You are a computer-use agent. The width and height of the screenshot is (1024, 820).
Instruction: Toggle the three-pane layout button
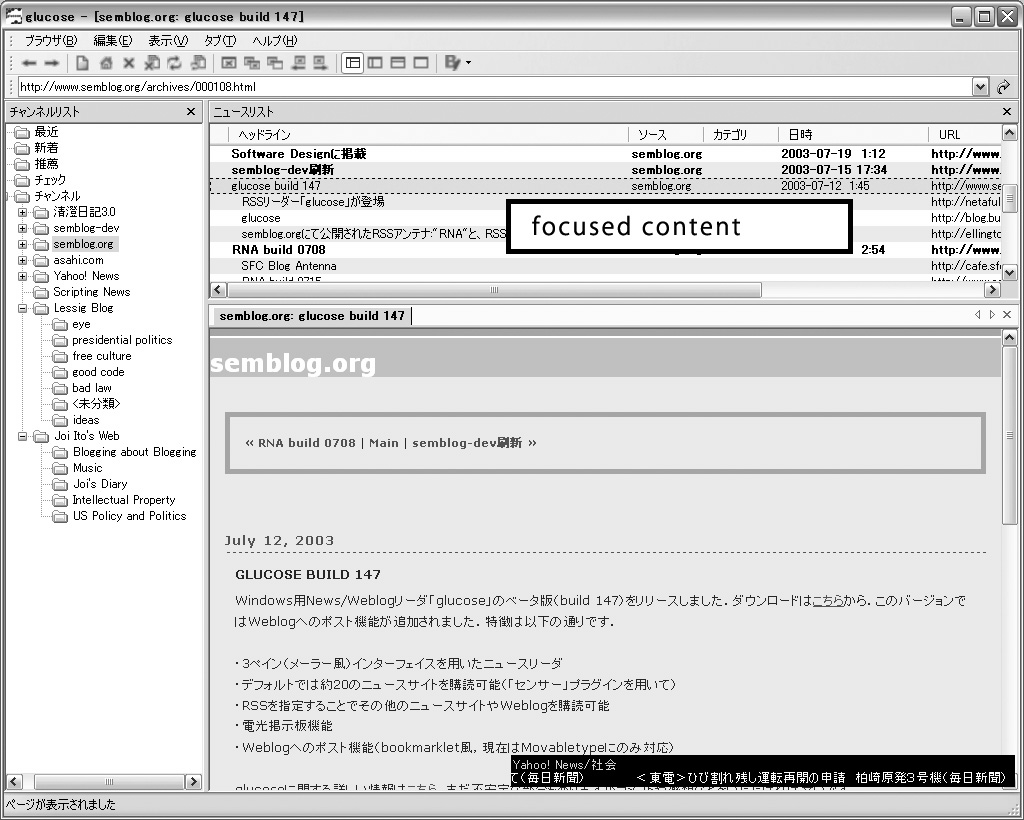coord(352,63)
